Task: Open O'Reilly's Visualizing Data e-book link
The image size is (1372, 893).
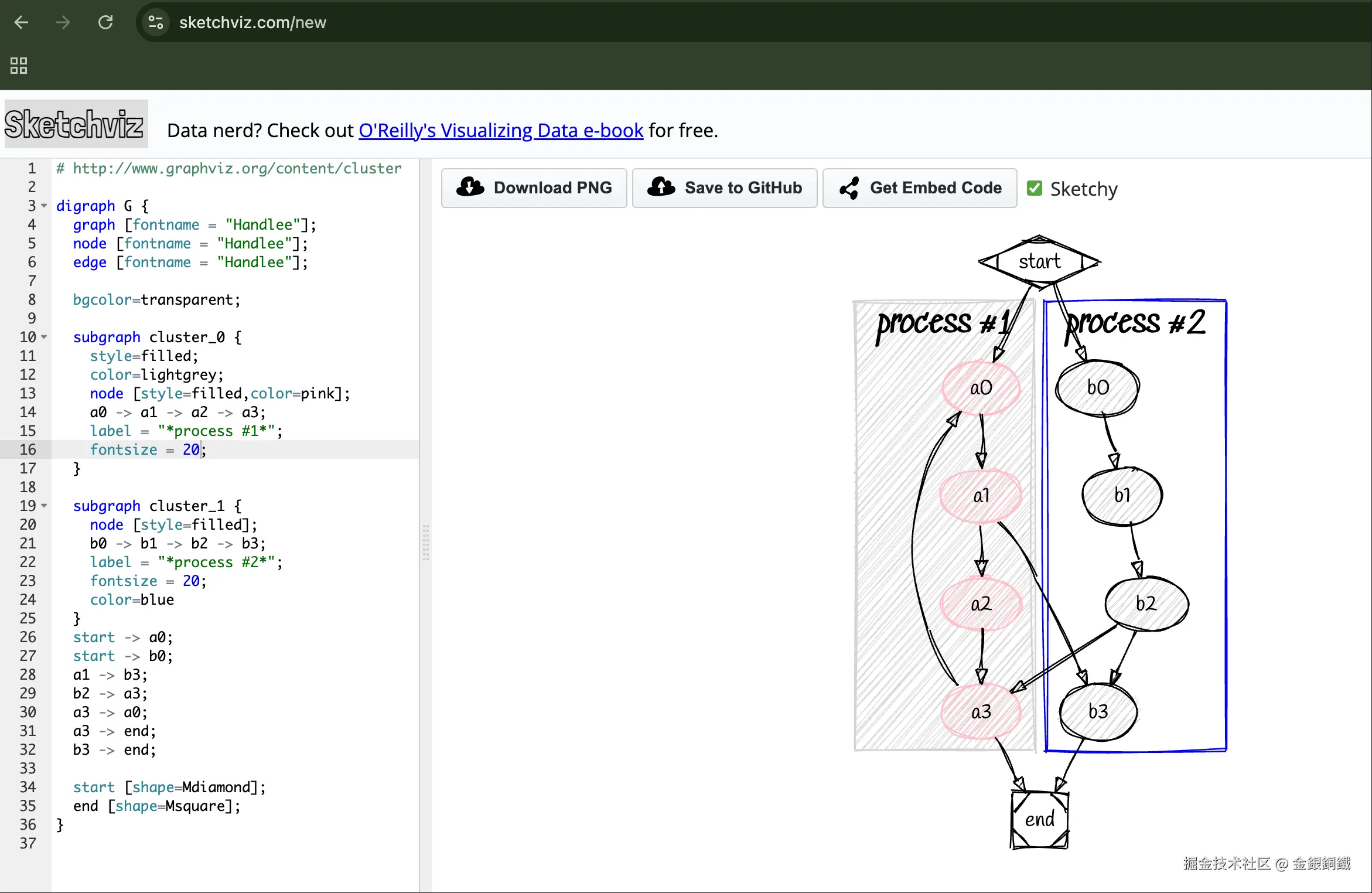Action: tap(501, 130)
